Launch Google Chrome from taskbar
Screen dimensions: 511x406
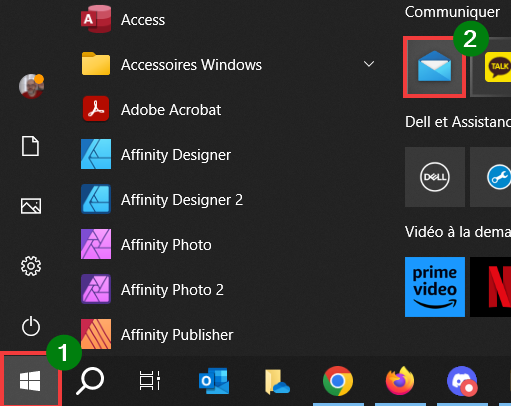(338, 381)
